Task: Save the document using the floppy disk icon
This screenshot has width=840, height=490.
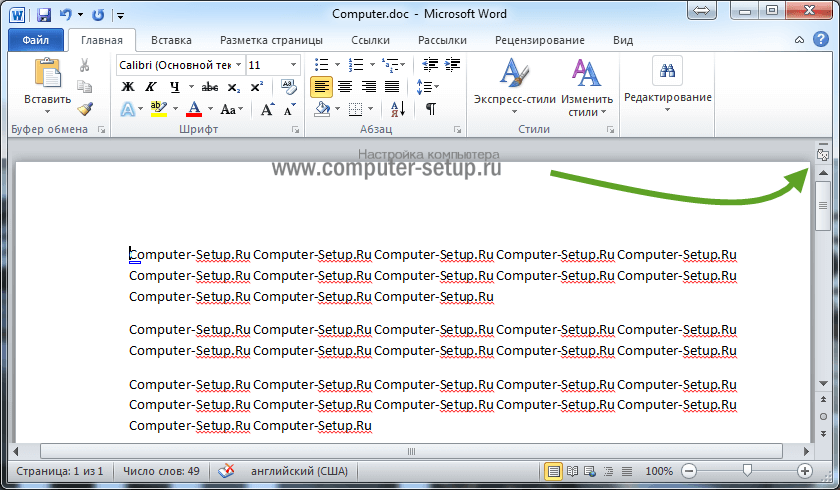Action: point(43,15)
